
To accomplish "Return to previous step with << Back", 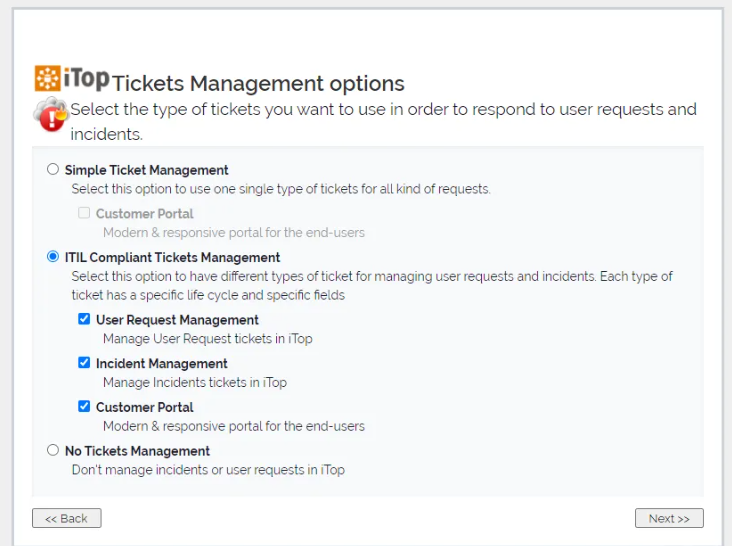I will point(67,518).
